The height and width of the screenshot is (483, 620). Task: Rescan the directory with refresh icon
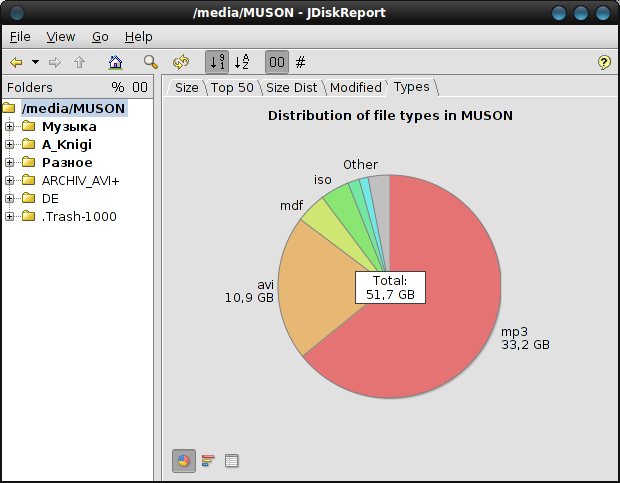(181, 62)
